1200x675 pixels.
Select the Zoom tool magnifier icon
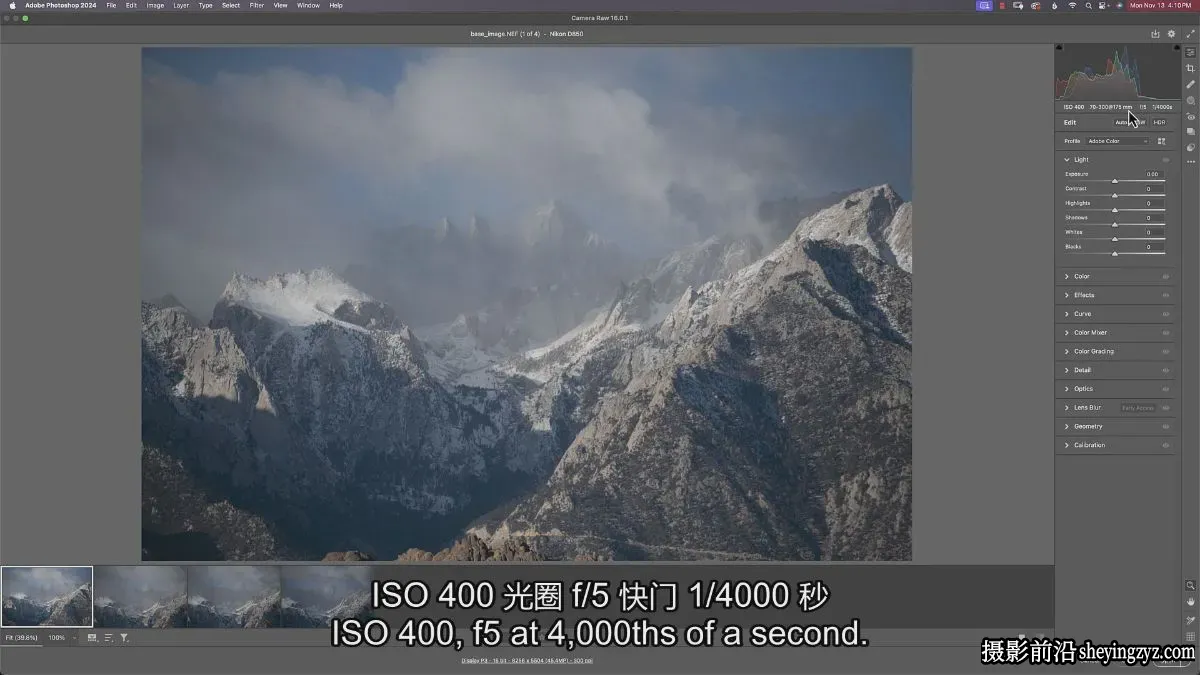coord(1190,585)
